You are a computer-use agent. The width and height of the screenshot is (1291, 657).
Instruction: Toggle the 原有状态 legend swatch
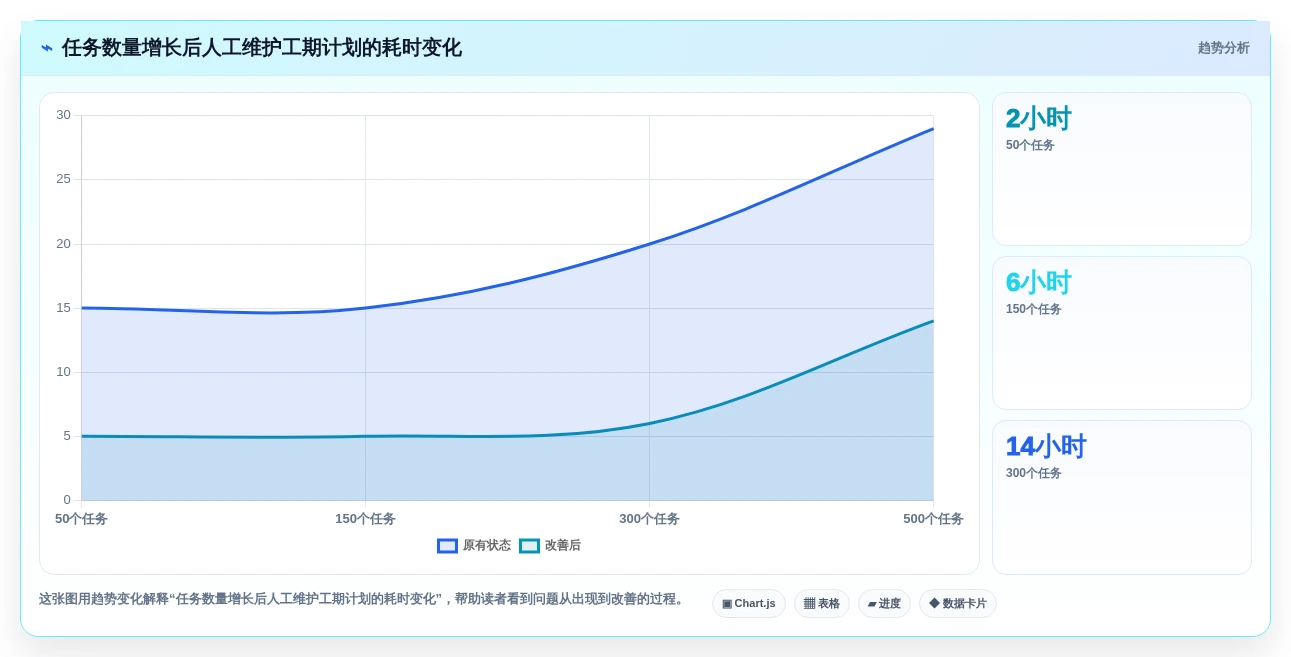447,546
